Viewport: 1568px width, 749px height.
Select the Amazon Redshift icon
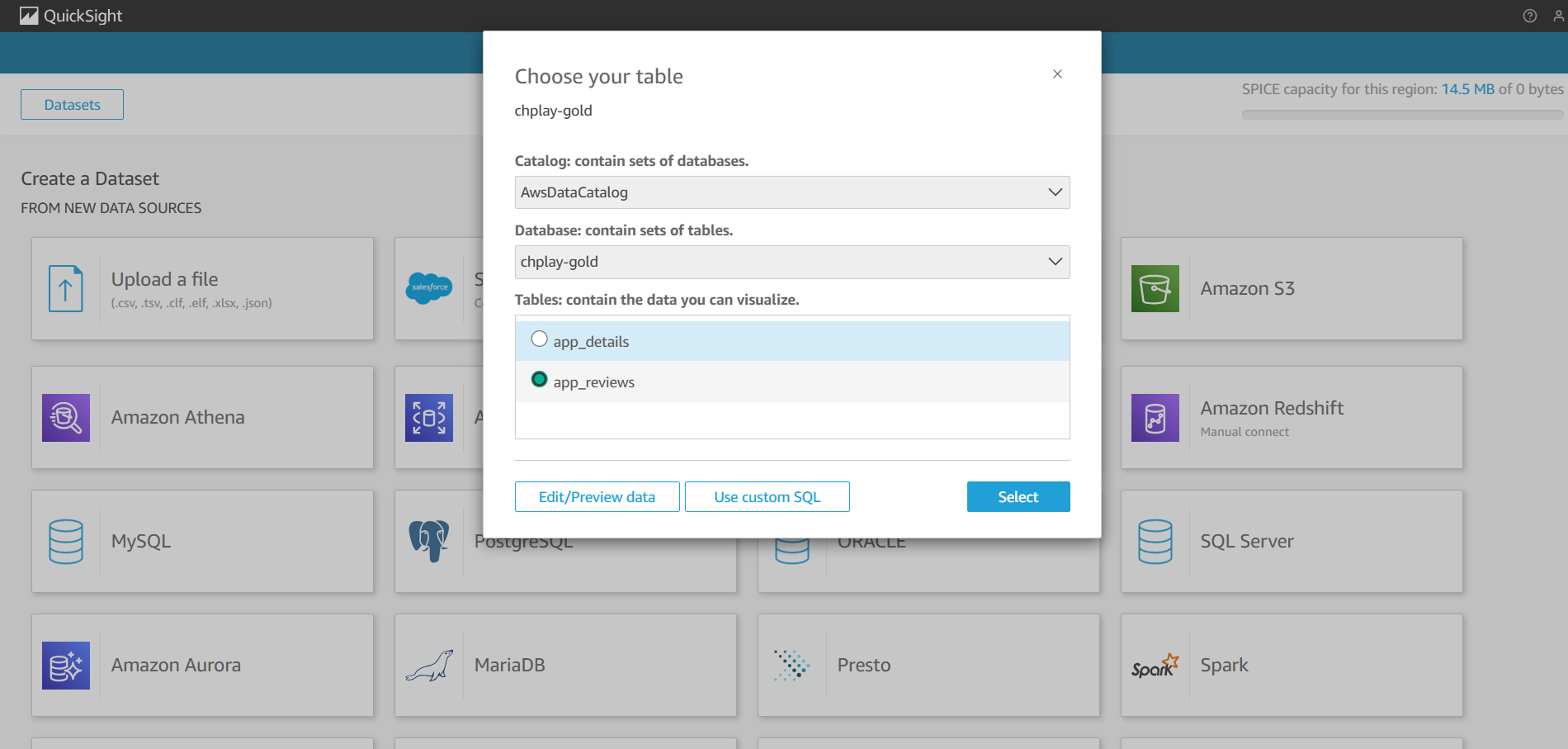pyautogui.click(x=1155, y=418)
